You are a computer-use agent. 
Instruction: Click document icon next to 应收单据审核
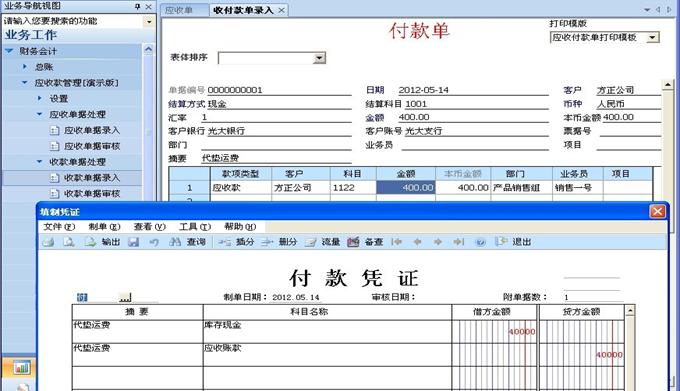(x=54, y=147)
